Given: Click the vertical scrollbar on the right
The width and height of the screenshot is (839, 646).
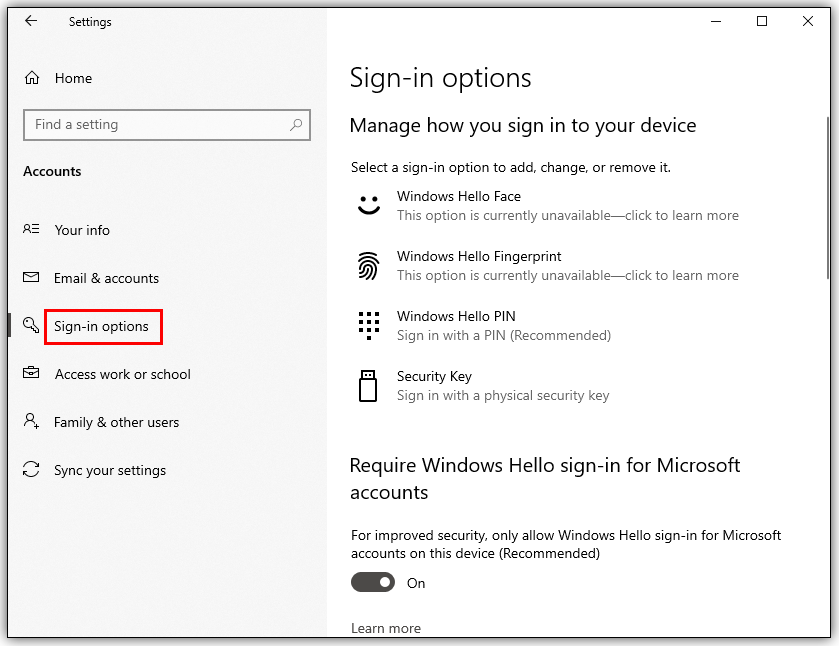Looking at the screenshot, I should click(827, 198).
